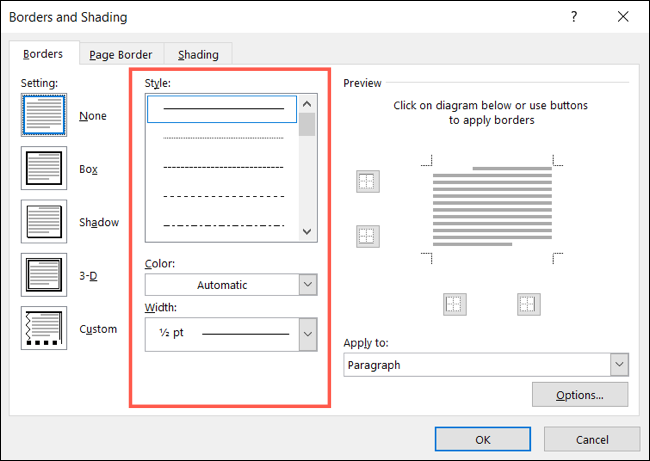Screen dimensions: 650x461
Task: Click the None setting label
Action: pyautogui.click(x=93, y=116)
